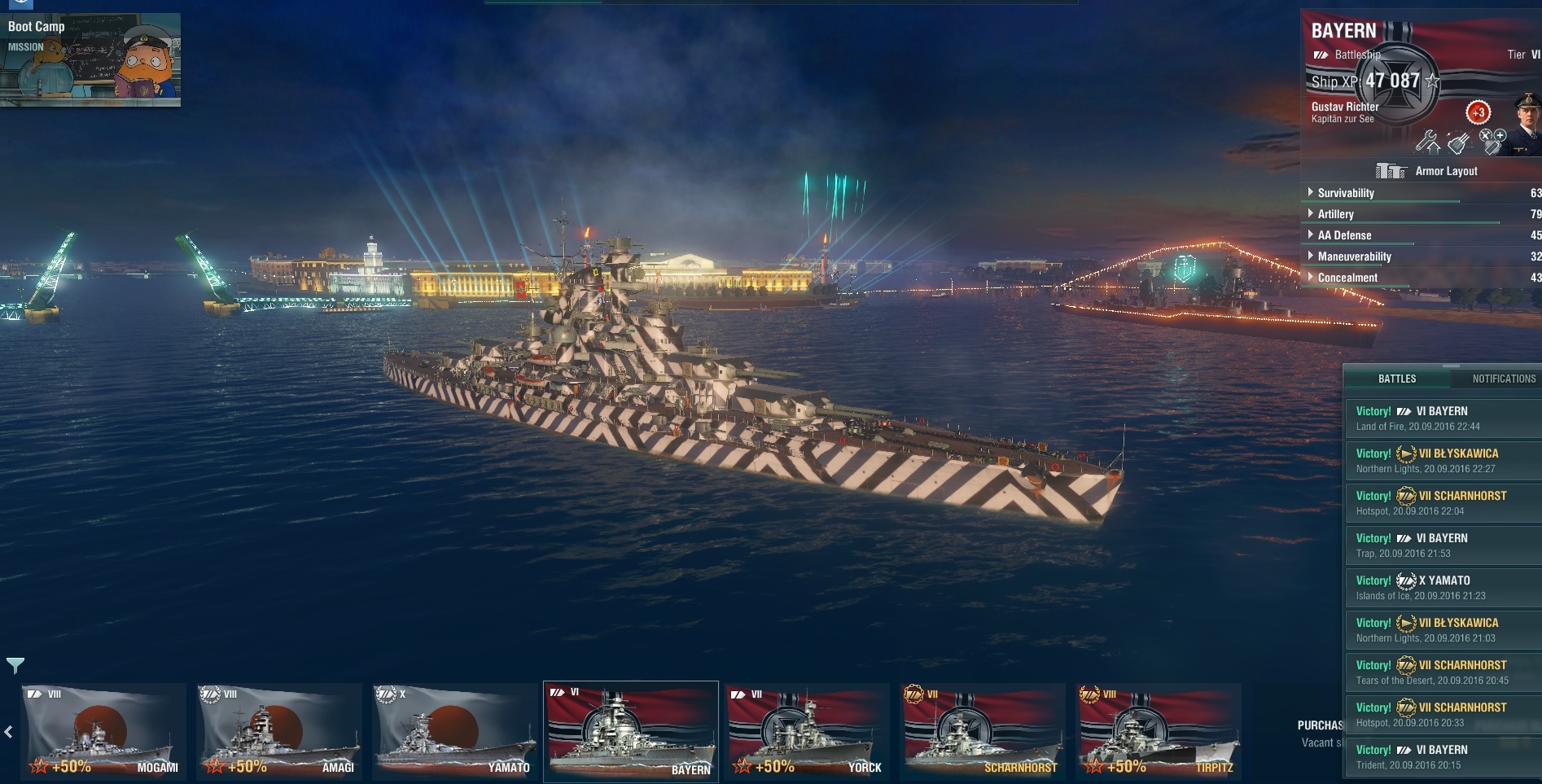Expand the Survivability stats

1422,193
